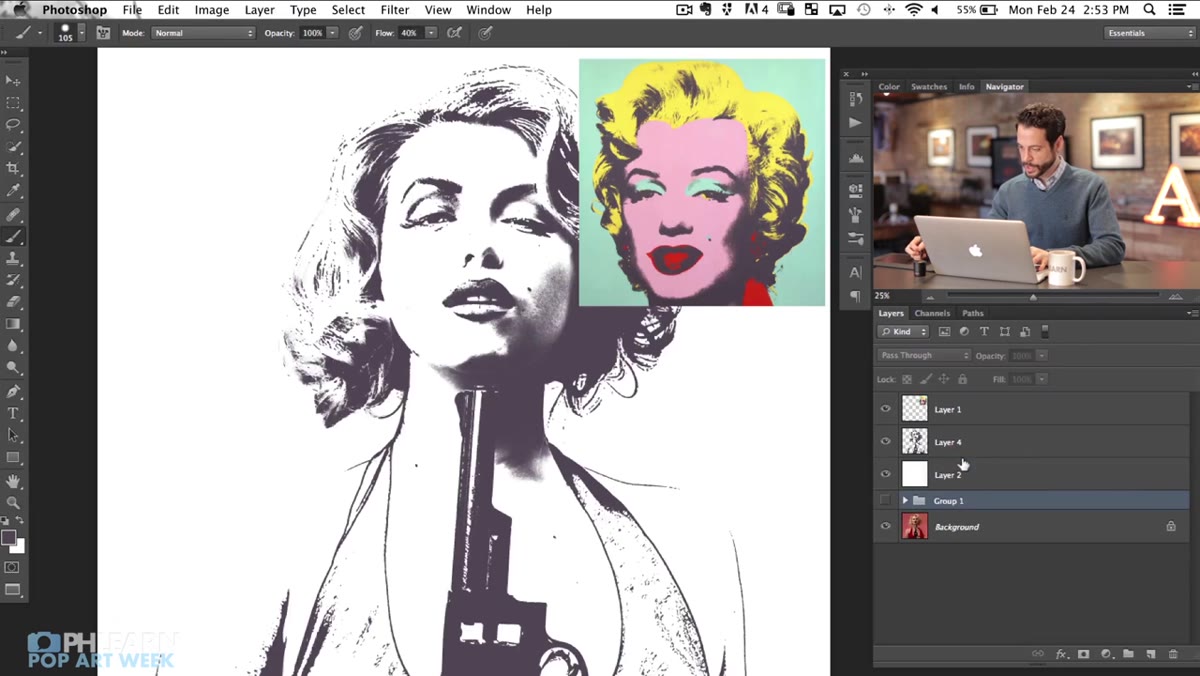Viewport: 1200px width, 676px height.
Task: Select the Brush tool in toolbox
Action: tap(13, 237)
